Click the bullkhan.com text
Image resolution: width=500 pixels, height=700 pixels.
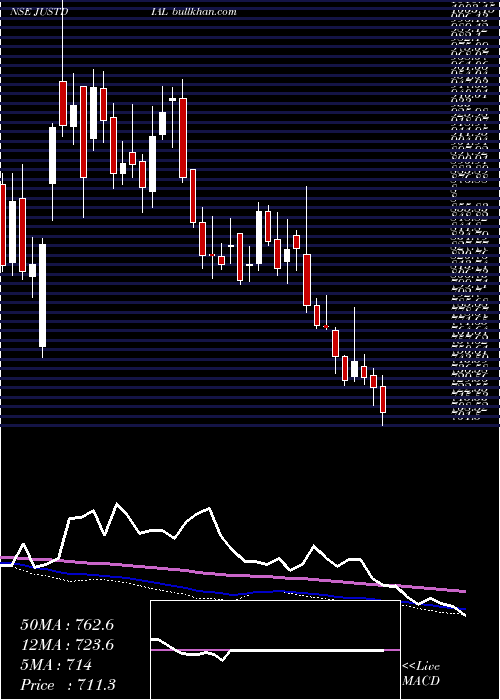click(203, 12)
